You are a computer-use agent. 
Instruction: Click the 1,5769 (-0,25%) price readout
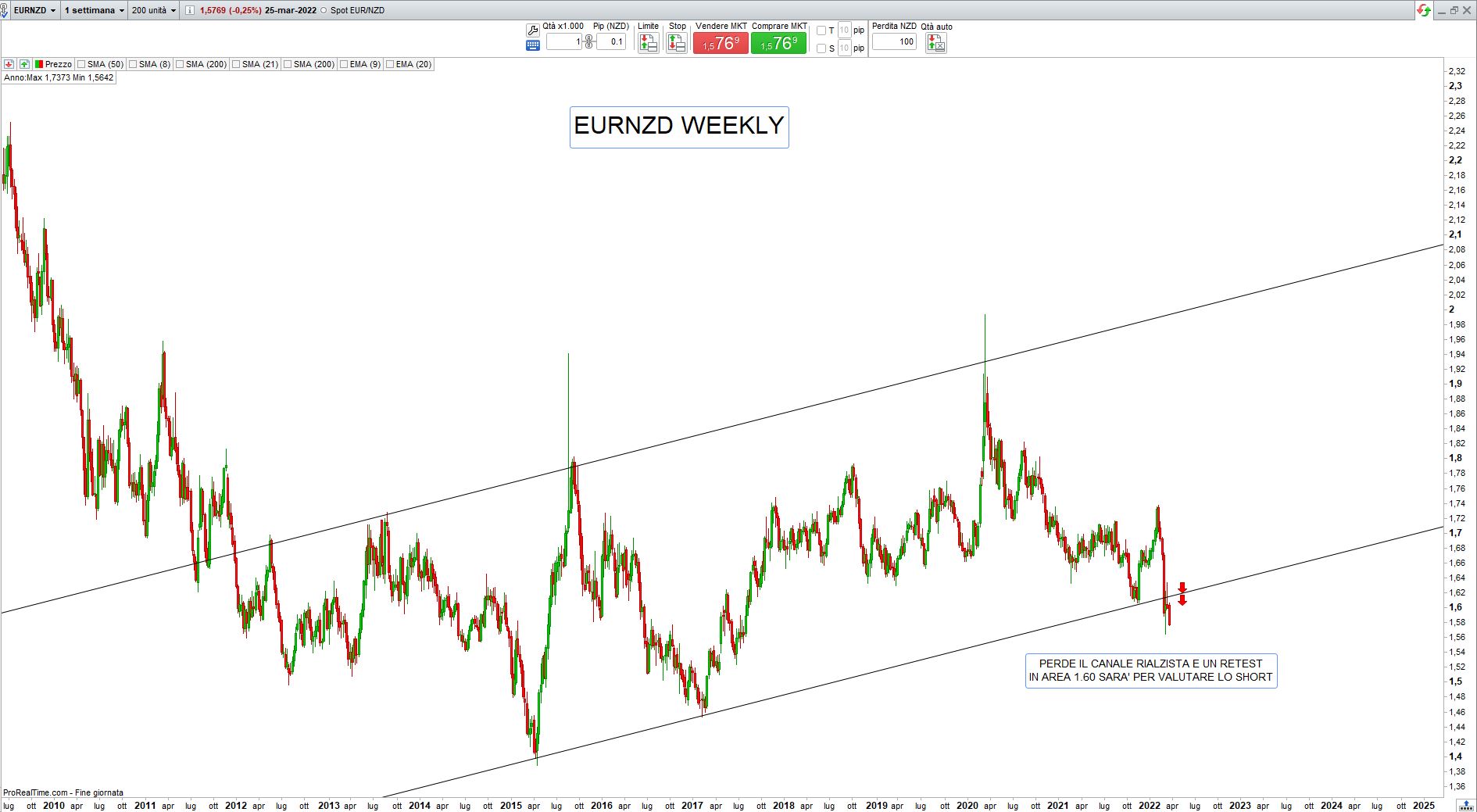[231, 10]
